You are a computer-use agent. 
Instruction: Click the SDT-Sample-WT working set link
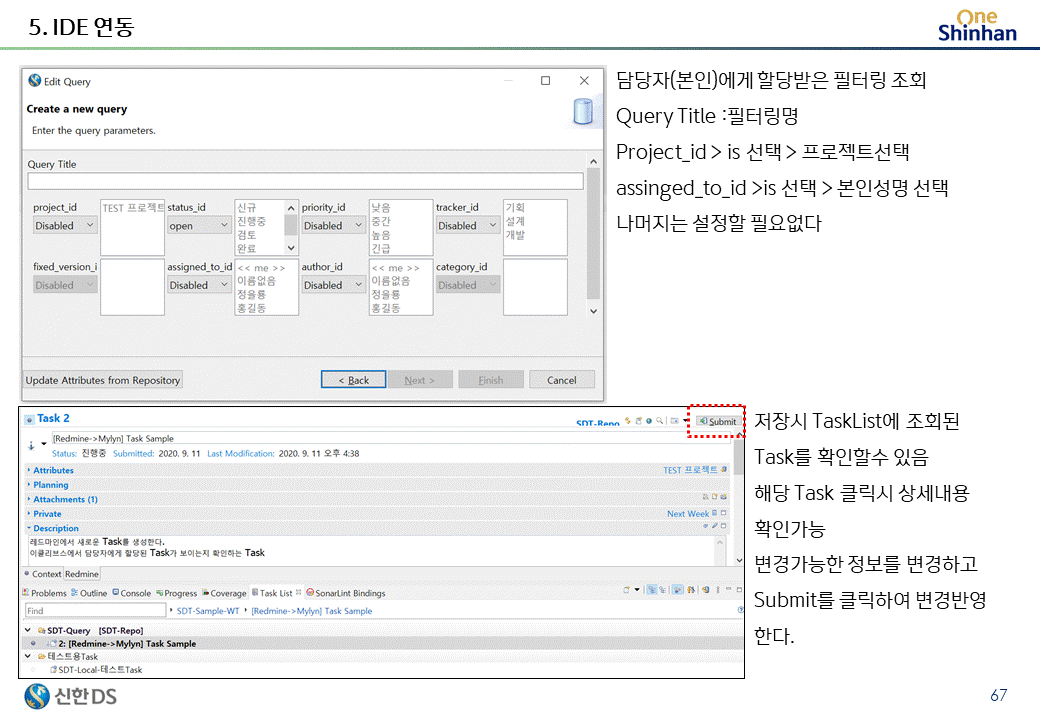[x=208, y=611]
